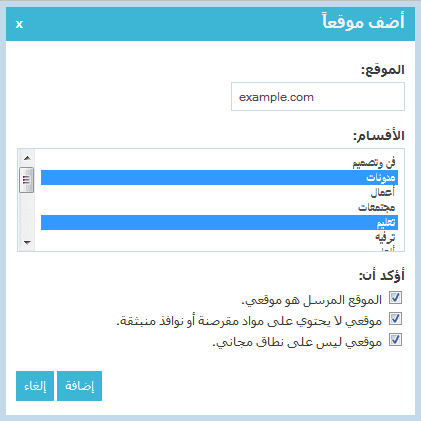
Task: Deselect the مدونات category option
Action: [x=219, y=177]
